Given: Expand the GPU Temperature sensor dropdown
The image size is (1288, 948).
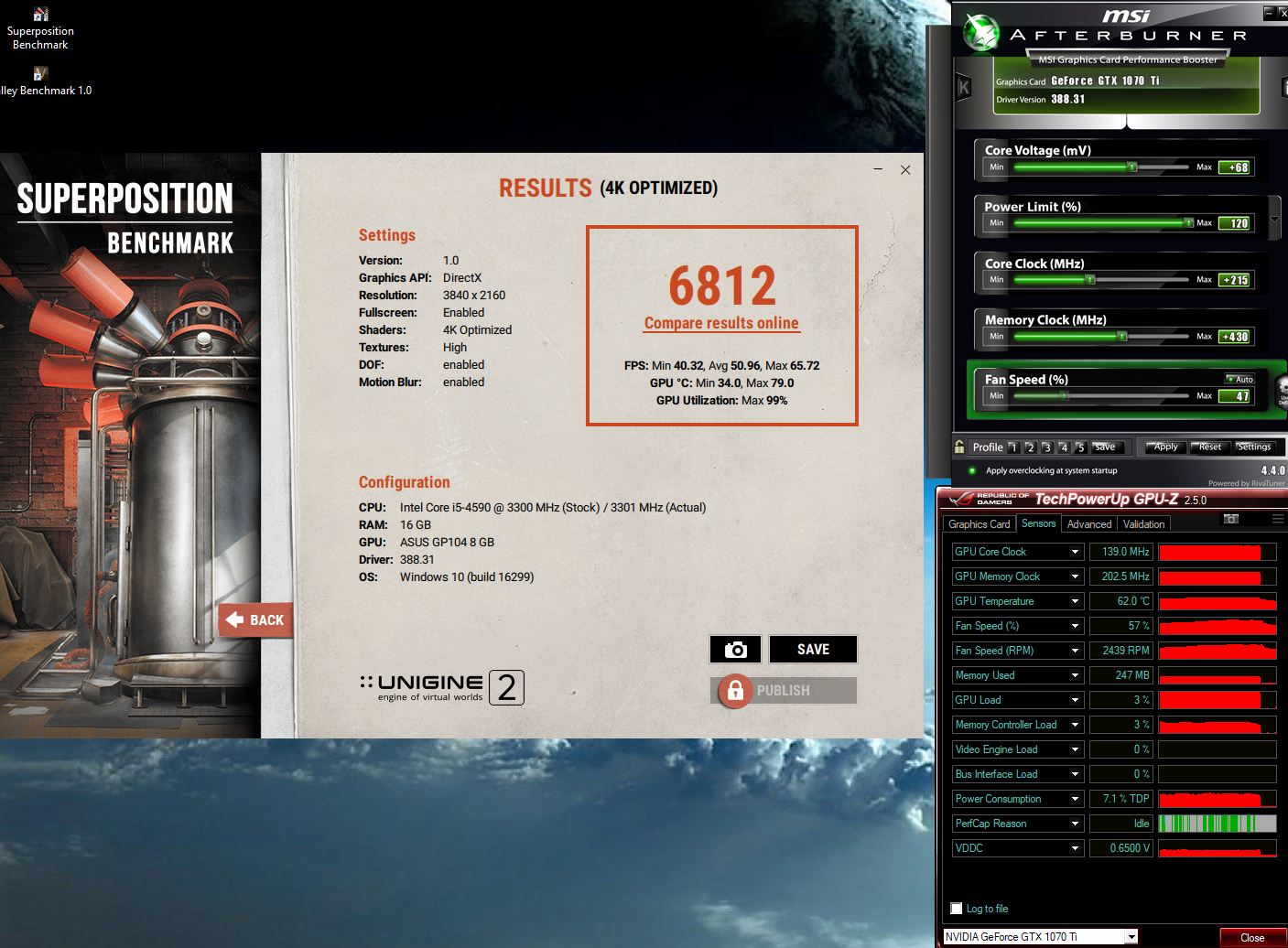Looking at the screenshot, I should coord(1076,601).
